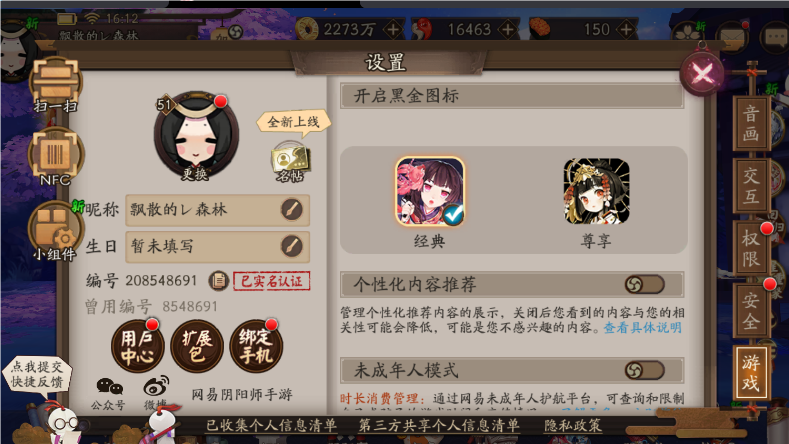Screen dimensions: 789x444
Task: Open the 名帖 name card icon
Action: pyautogui.click(x=290, y=162)
